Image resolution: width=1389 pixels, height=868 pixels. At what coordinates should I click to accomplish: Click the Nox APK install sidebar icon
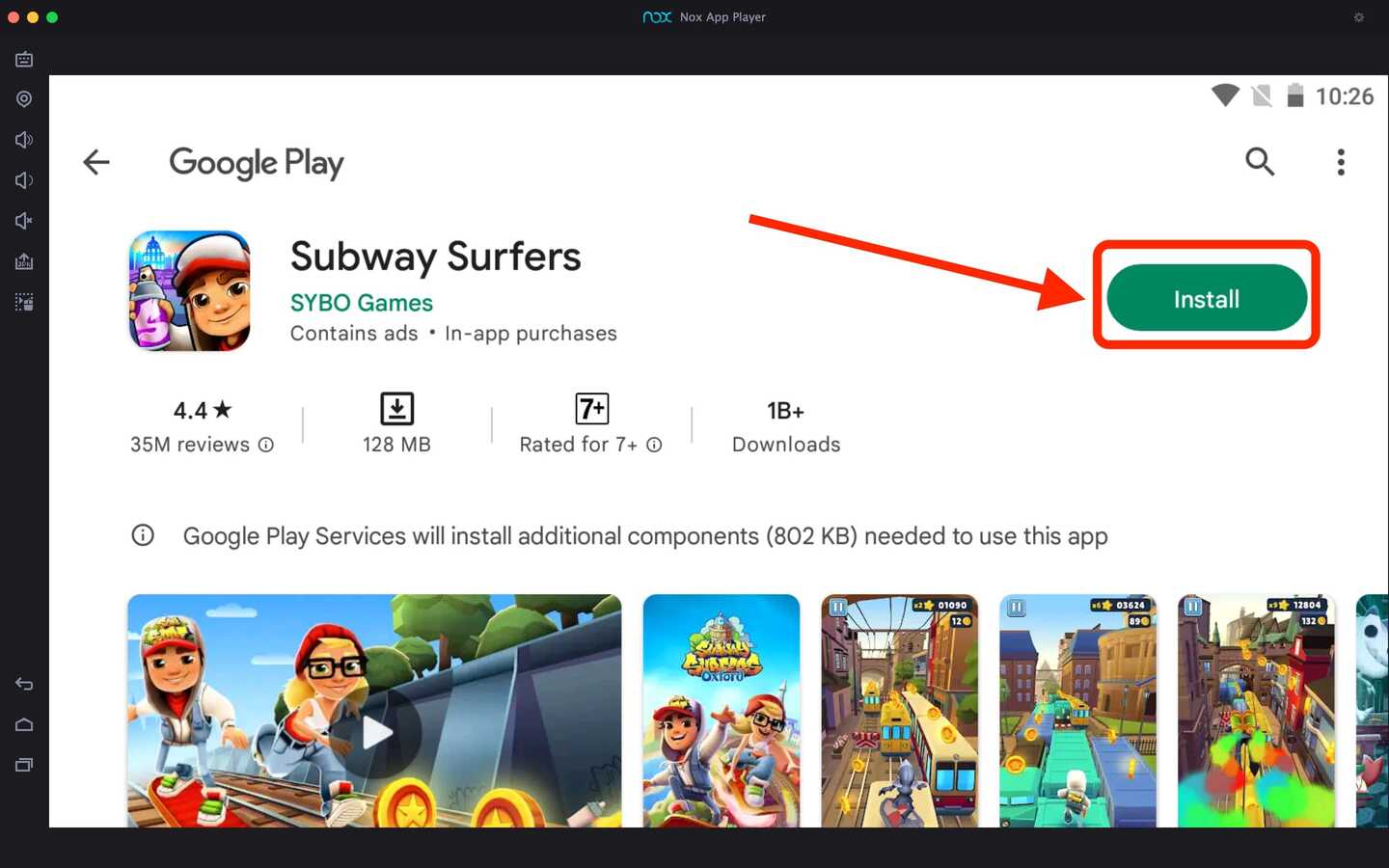point(24,261)
